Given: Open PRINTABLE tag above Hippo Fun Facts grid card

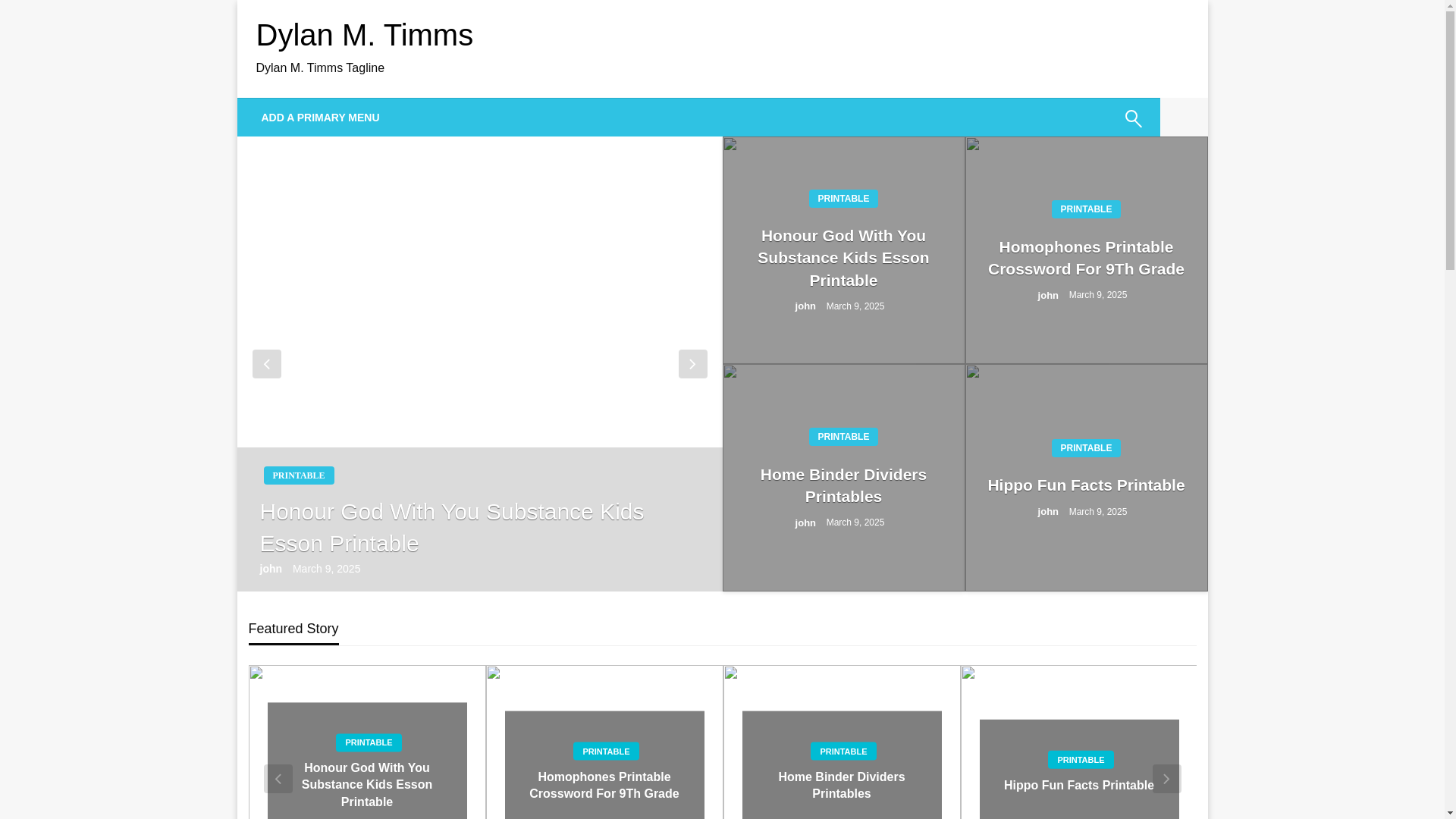Looking at the screenshot, I should pos(1086,448).
